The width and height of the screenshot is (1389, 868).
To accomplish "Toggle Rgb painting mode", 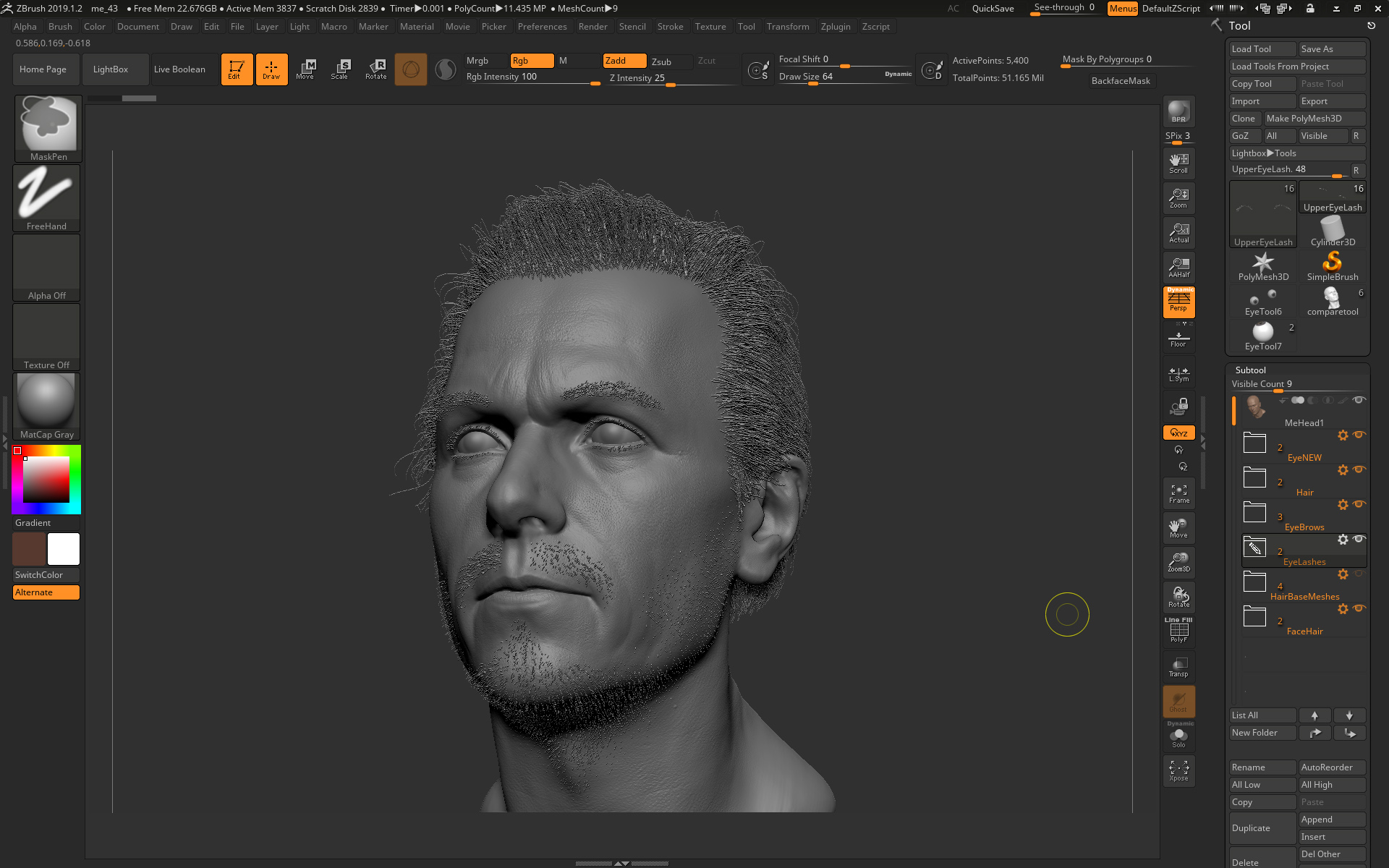I will (532, 61).
